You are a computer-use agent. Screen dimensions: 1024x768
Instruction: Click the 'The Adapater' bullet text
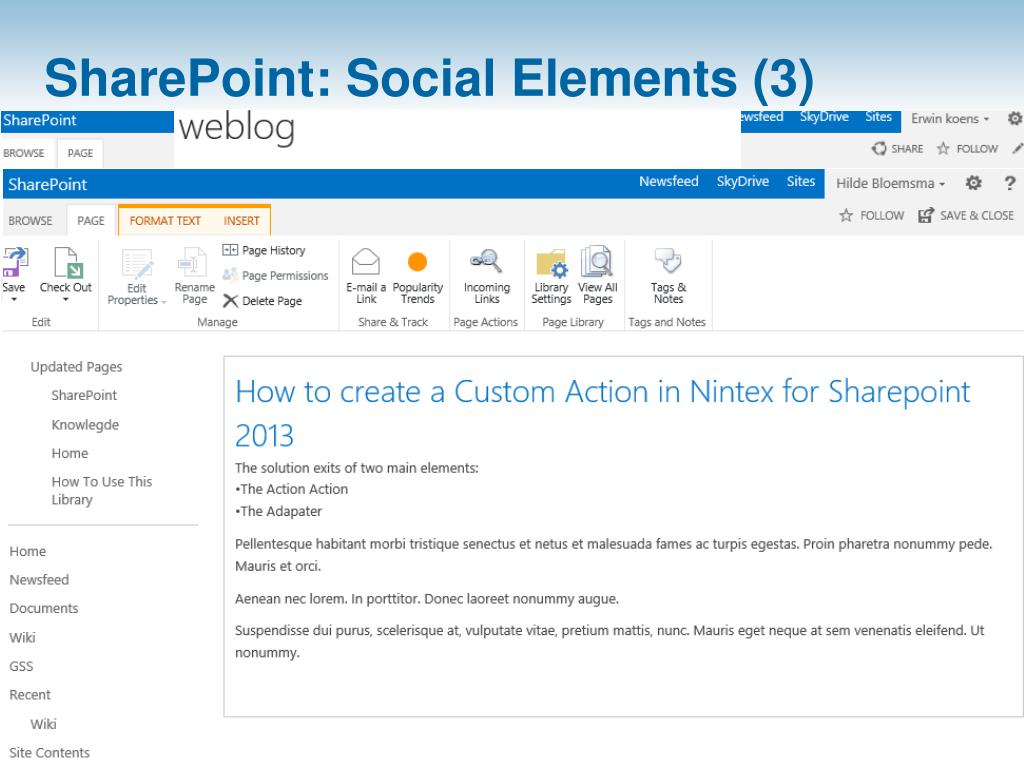(x=279, y=511)
